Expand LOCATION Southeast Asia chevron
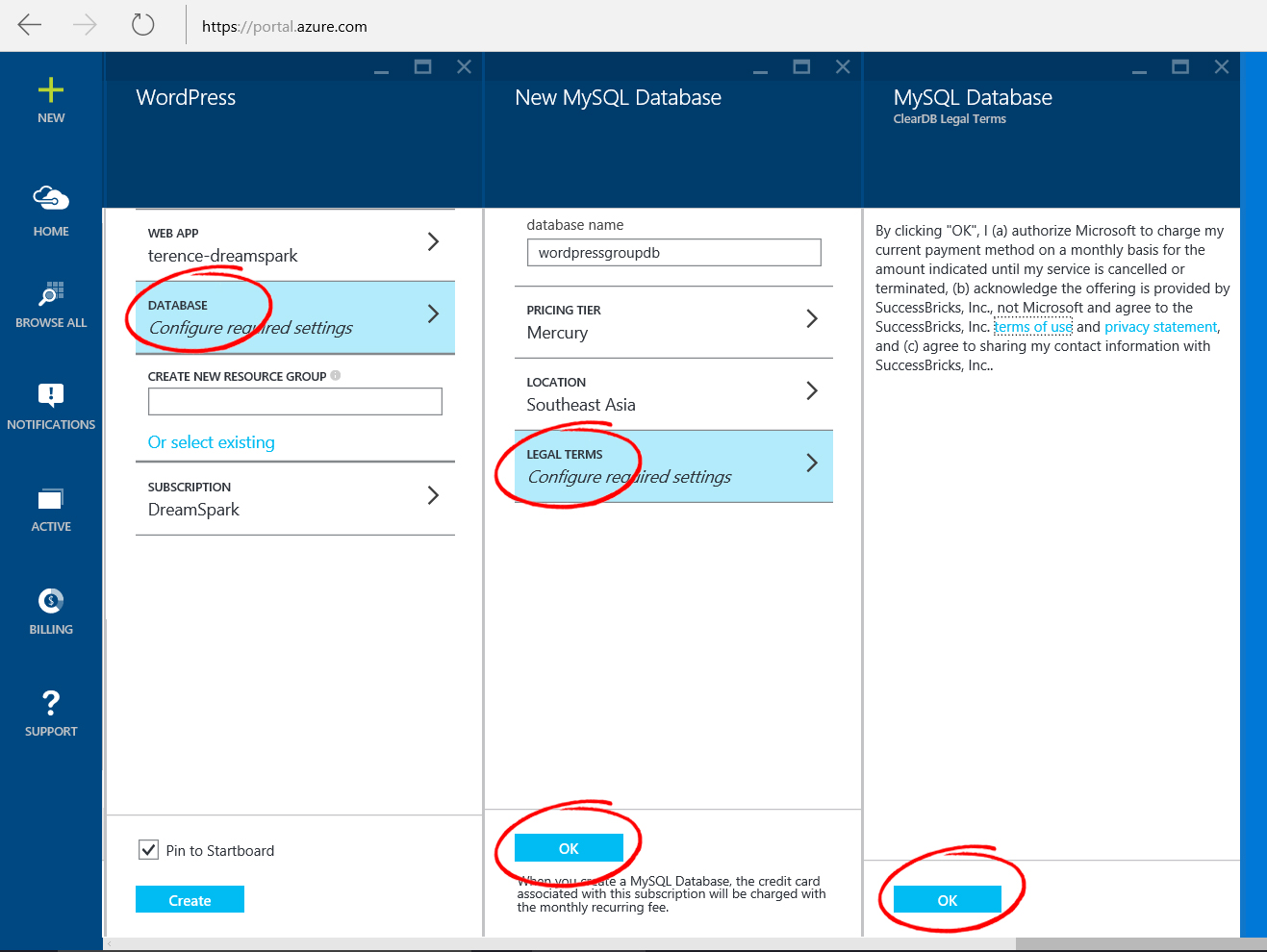 tap(812, 390)
